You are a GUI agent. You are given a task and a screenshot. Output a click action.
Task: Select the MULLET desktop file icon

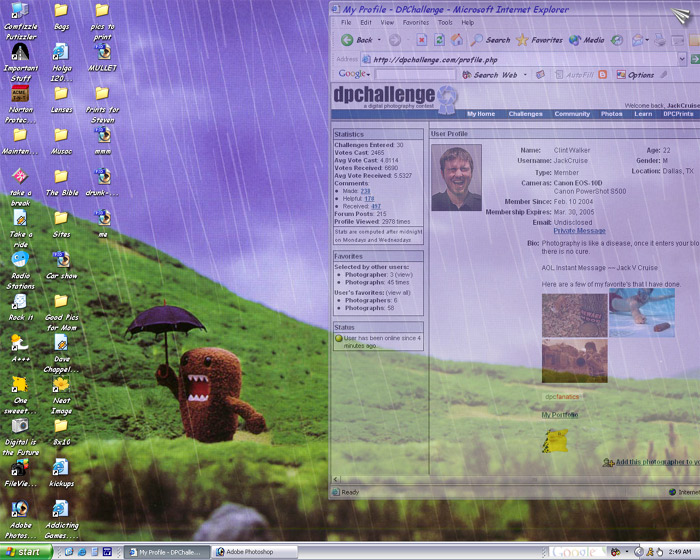pos(103,58)
